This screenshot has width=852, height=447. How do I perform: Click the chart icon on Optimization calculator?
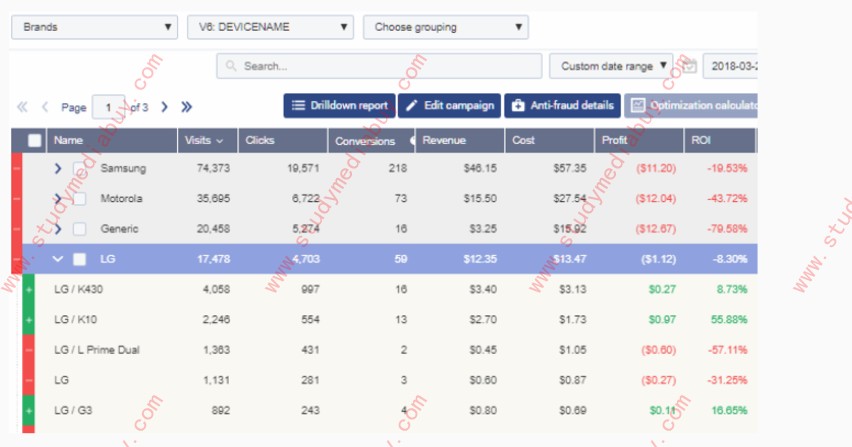638,105
